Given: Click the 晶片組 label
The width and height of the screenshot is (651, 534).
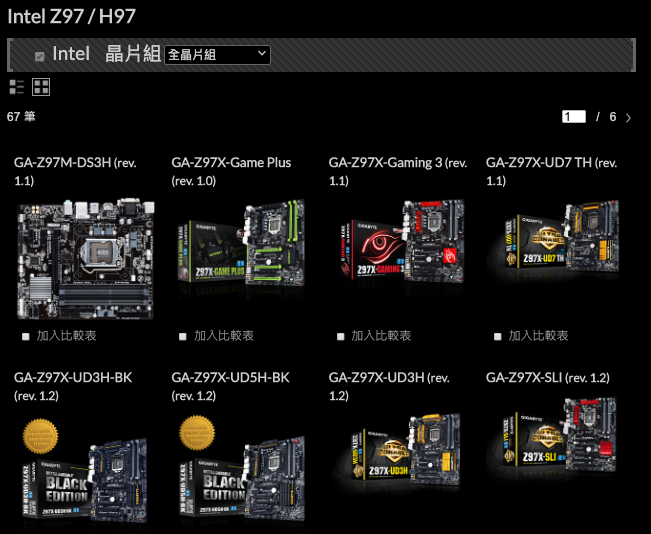Looking at the screenshot, I should click(x=133, y=54).
